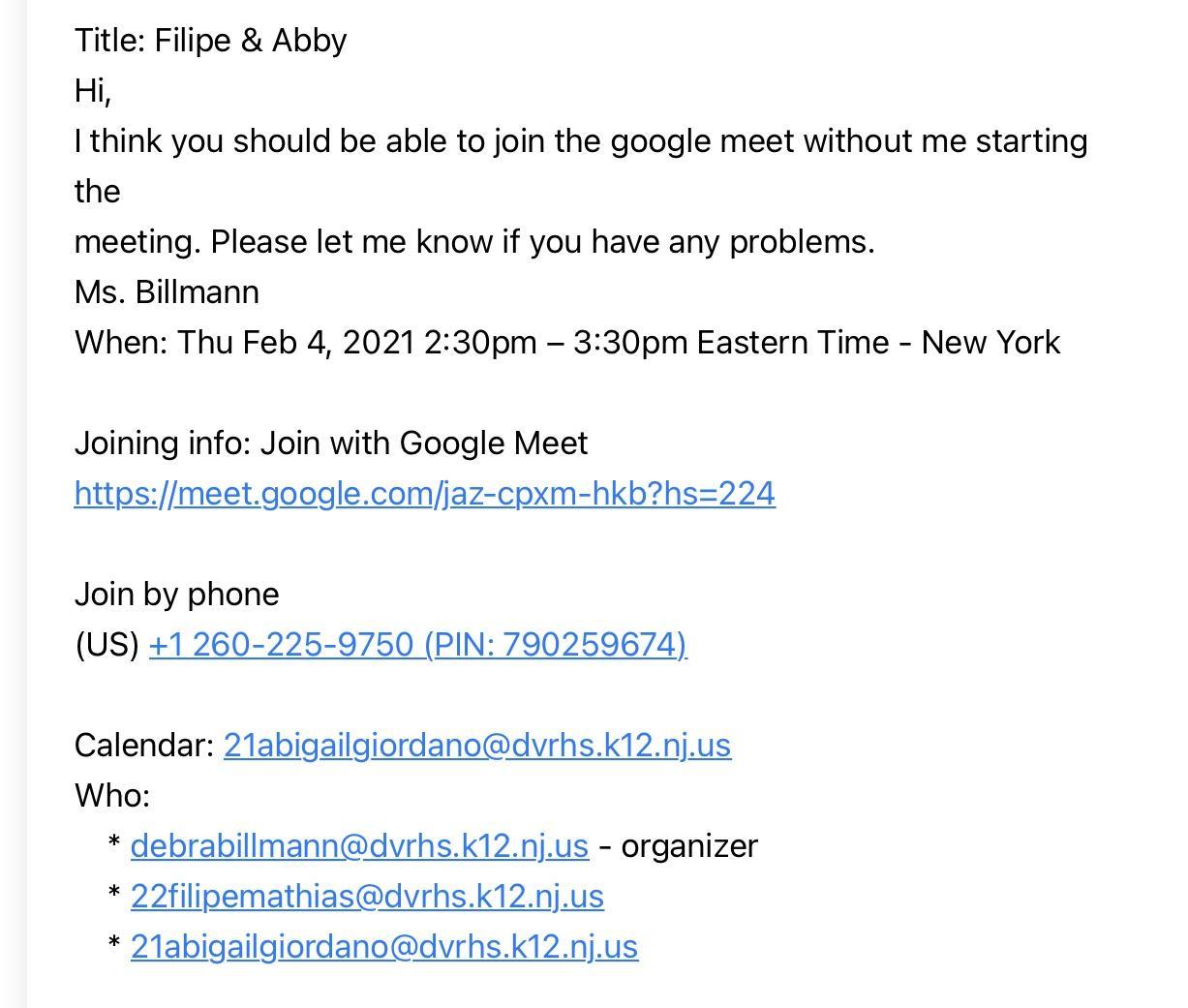Click the 'Join by phone' heading text
The height and width of the screenshot is (1008, 1188).
(176, 595)
